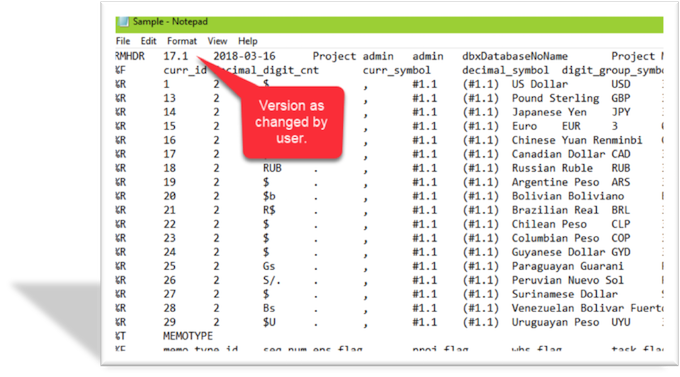Screen dimensions: 680x377
Task: Click the Pound Sterling text
Action: coord(555,98)
